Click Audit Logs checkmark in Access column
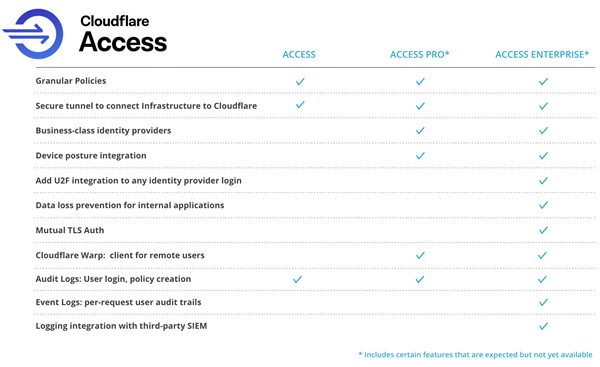 297,280
